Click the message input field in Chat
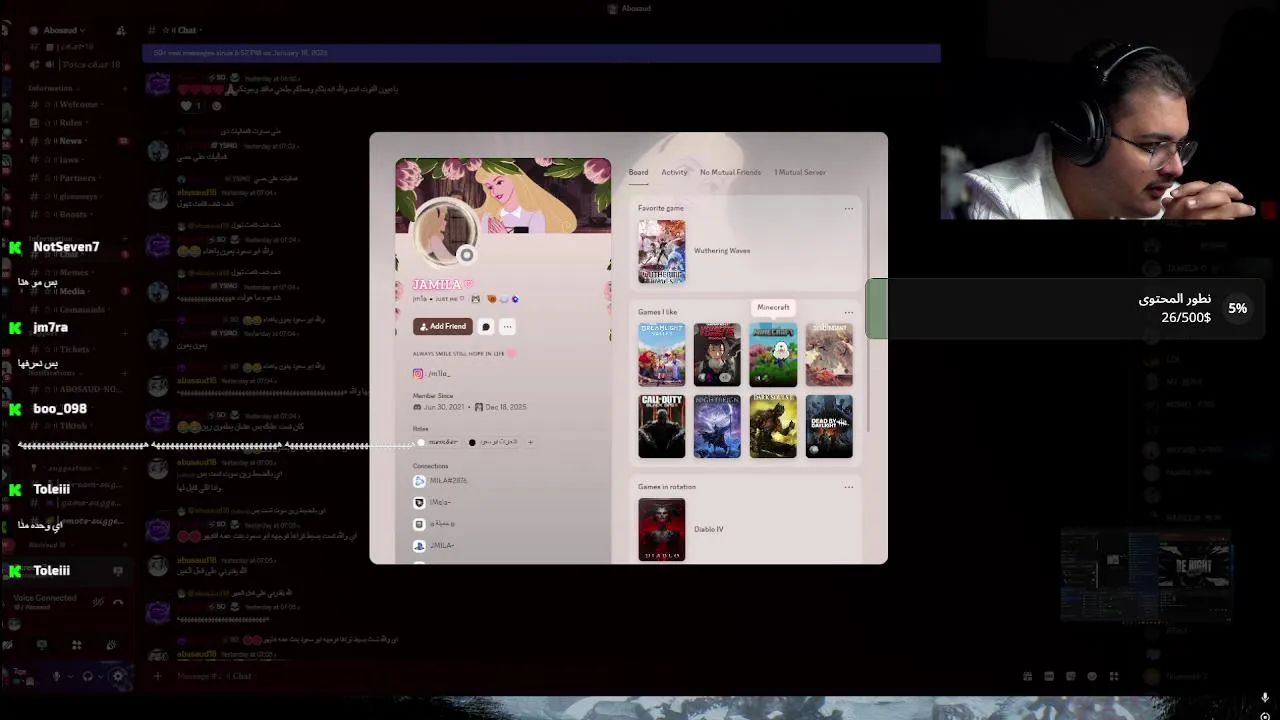The image size is (1280, 720). [x=580, y=676]
